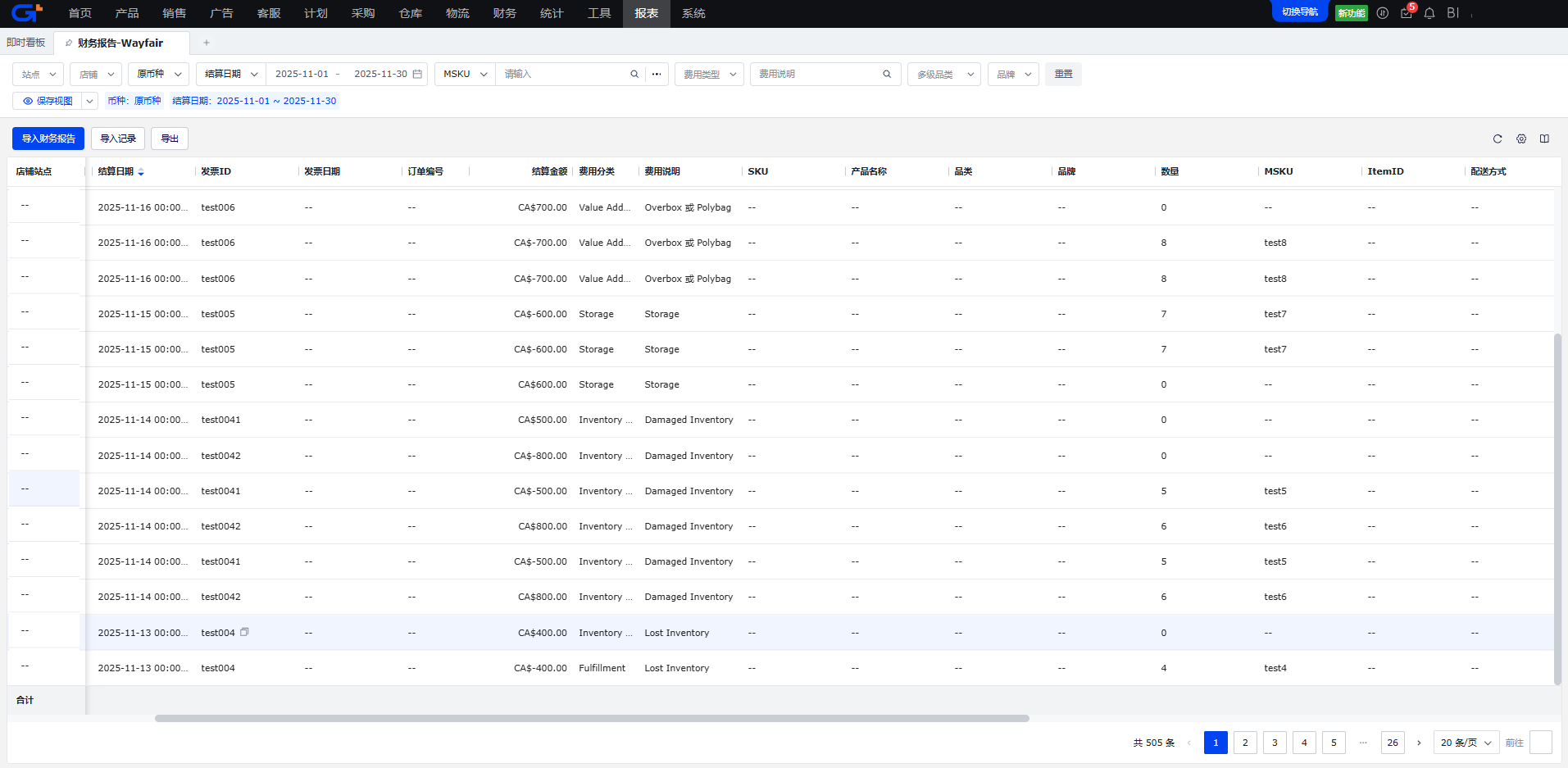
Task: Expand arrow next to 保存视图
Action: pos(90,101)
